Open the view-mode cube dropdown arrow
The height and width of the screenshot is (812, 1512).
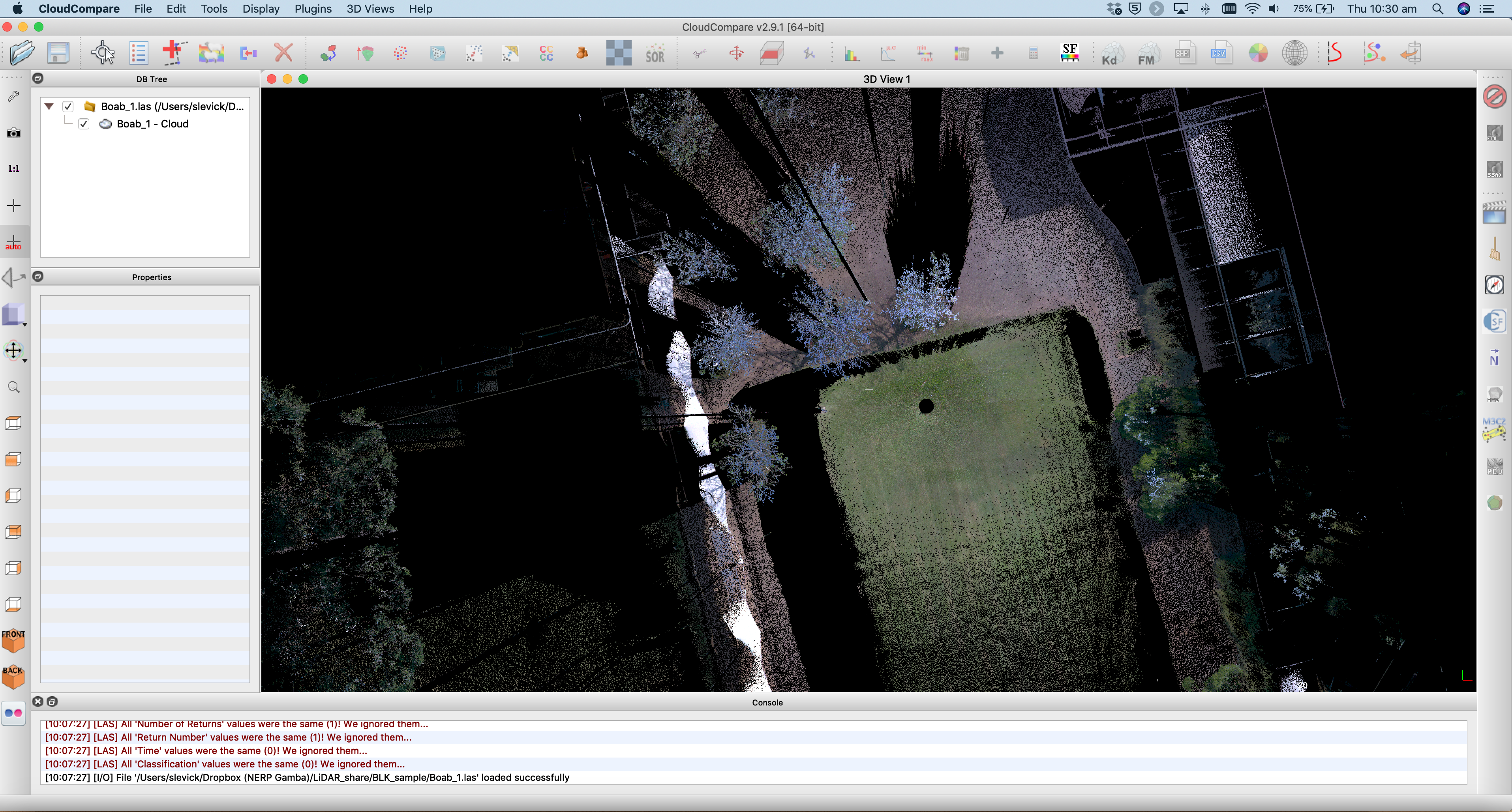pyautogui.click(x=24, y=324)
